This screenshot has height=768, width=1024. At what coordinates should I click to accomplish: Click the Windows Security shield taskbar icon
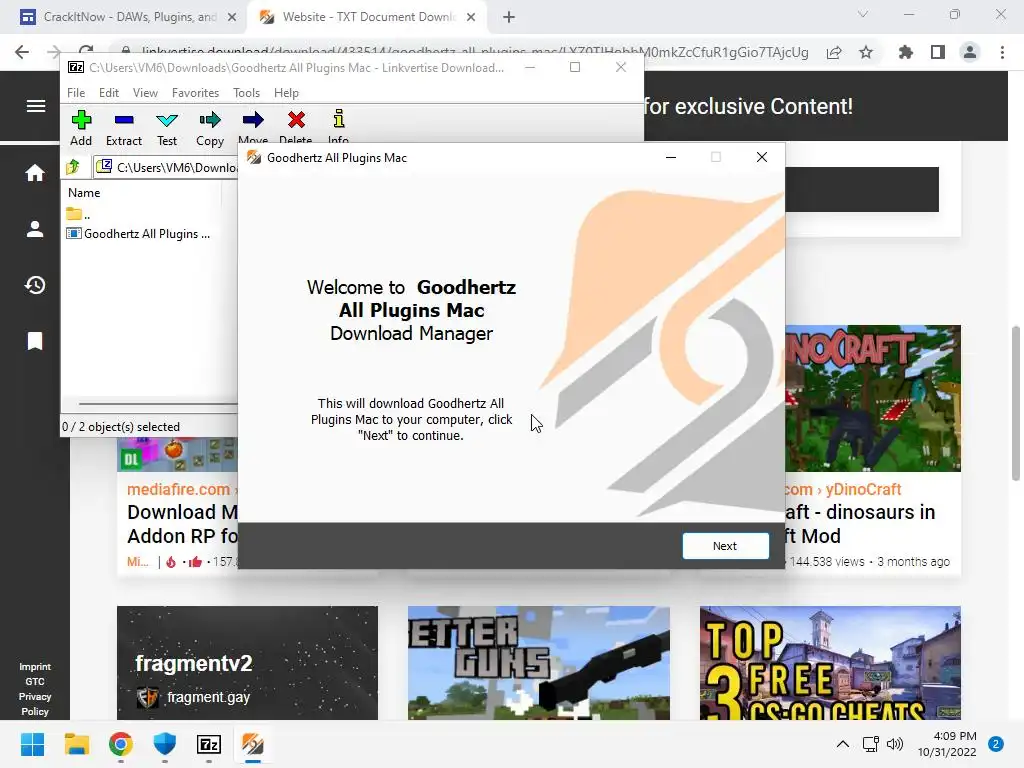pyautogui.click(x=165, y=744)
